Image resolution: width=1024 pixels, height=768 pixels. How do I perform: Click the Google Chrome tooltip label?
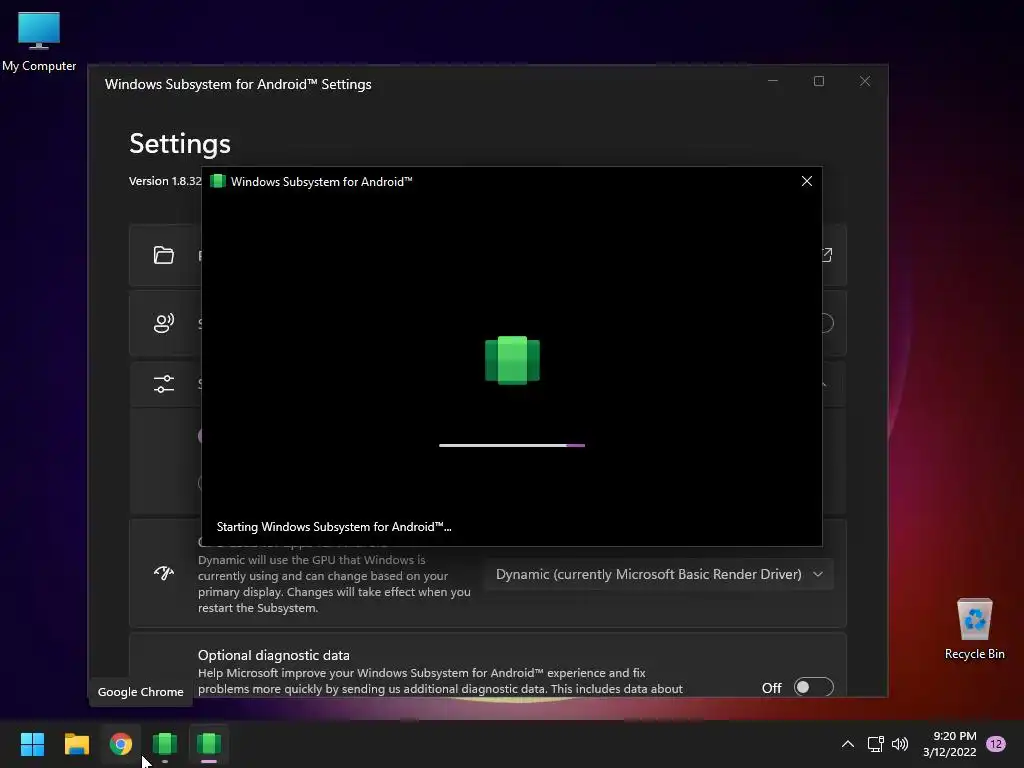coord(140,692)
